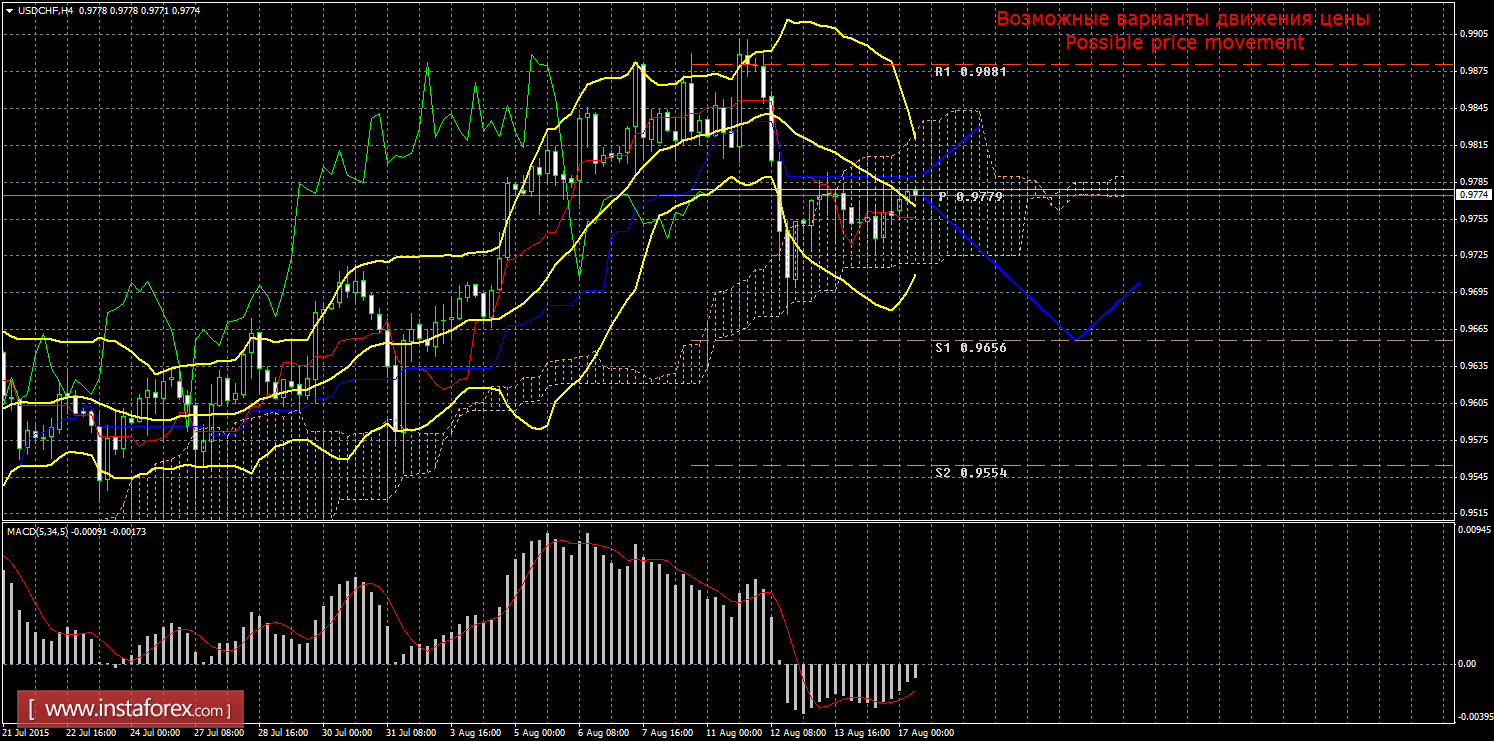
Task: Click the 24 Jul 00:00 time label
Action: 156,733
